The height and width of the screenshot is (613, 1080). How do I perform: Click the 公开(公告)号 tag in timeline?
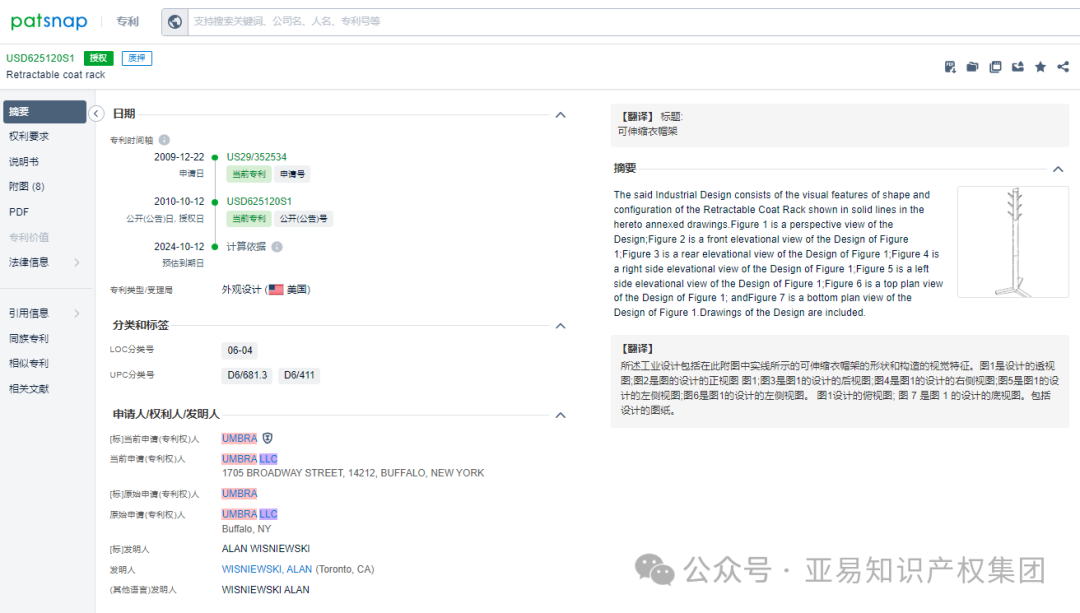(x=303, y=218)
